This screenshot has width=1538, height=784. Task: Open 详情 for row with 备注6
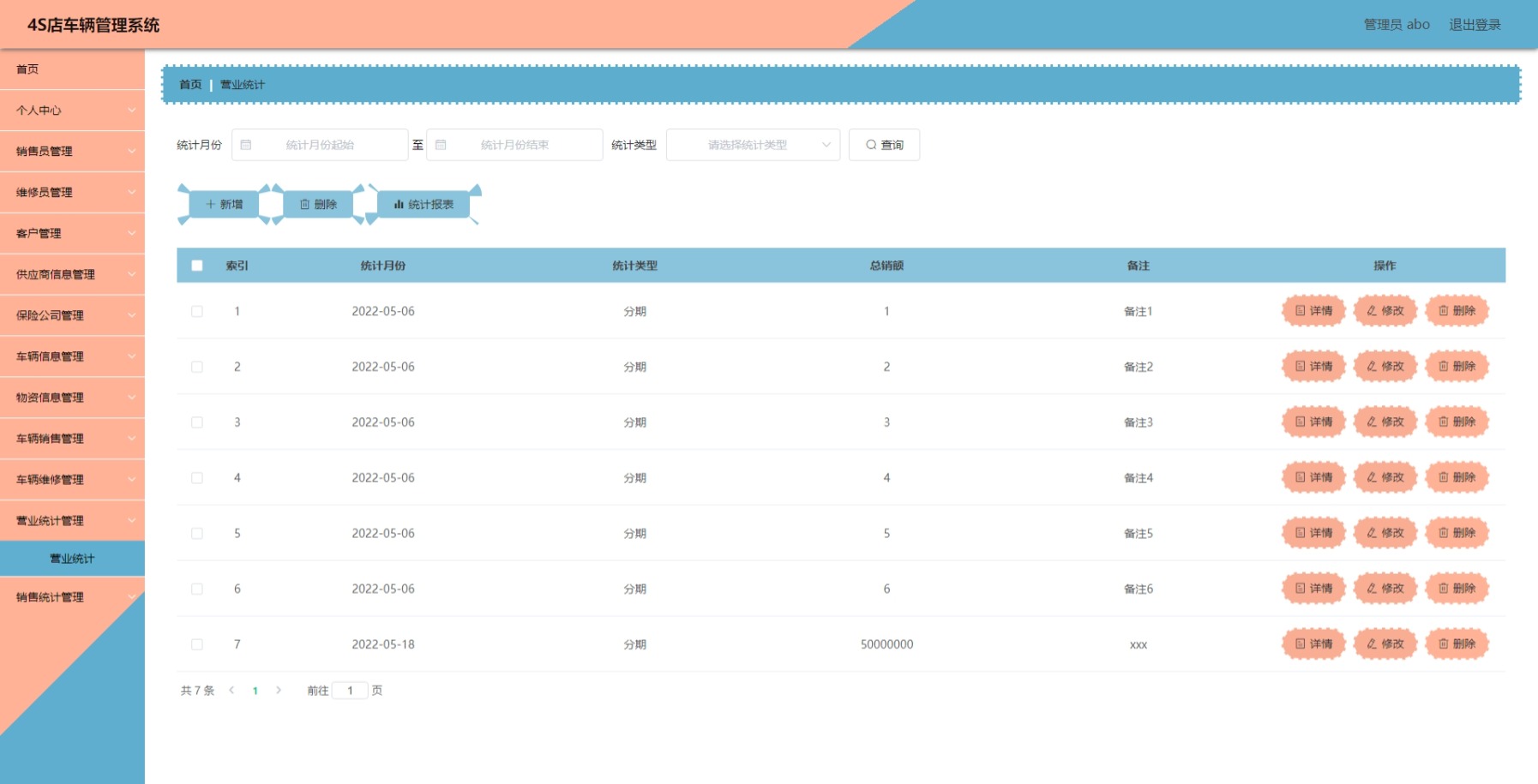[x=1313, y=589]
